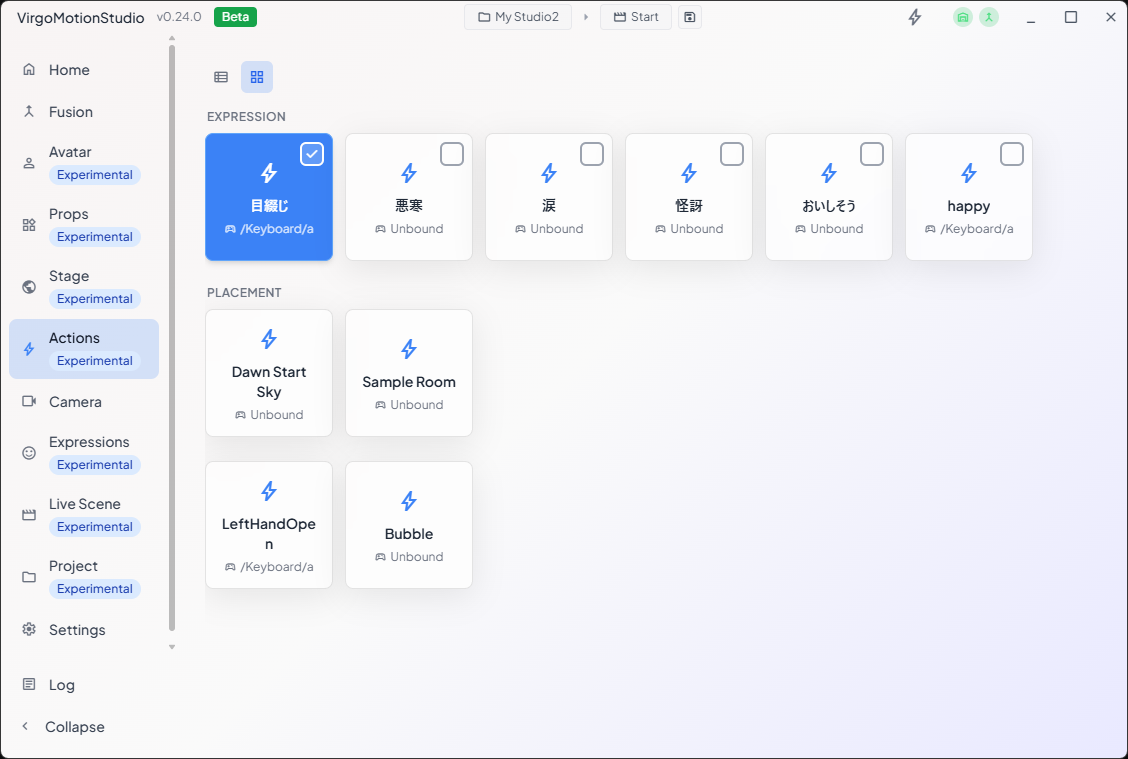This screenshot has width=1128, height=759.
Task: Click the Experimental badge under Live Scene
Action: [95, 527]
